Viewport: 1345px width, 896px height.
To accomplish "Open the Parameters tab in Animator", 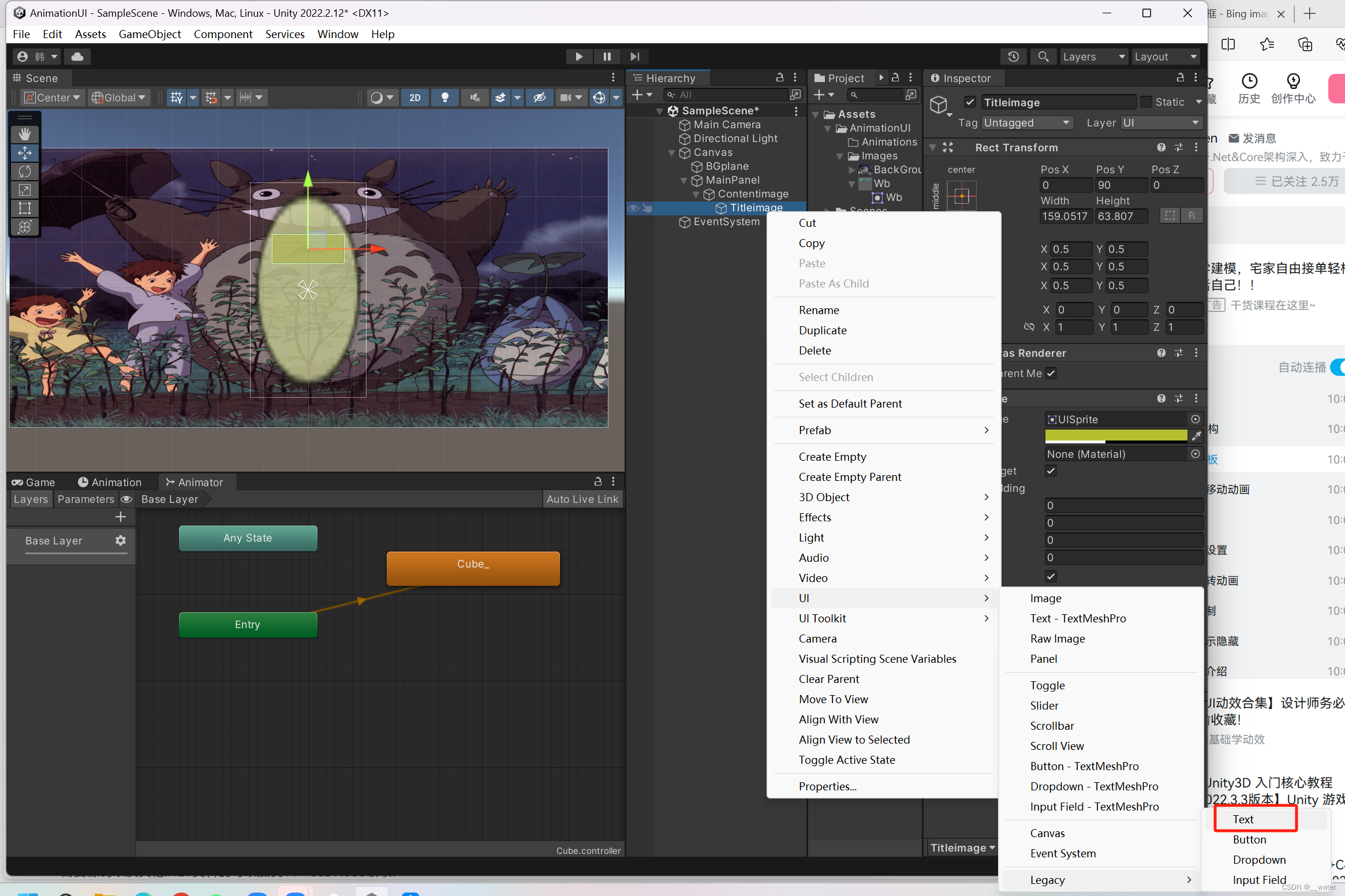I will click(x=85, y=499).
